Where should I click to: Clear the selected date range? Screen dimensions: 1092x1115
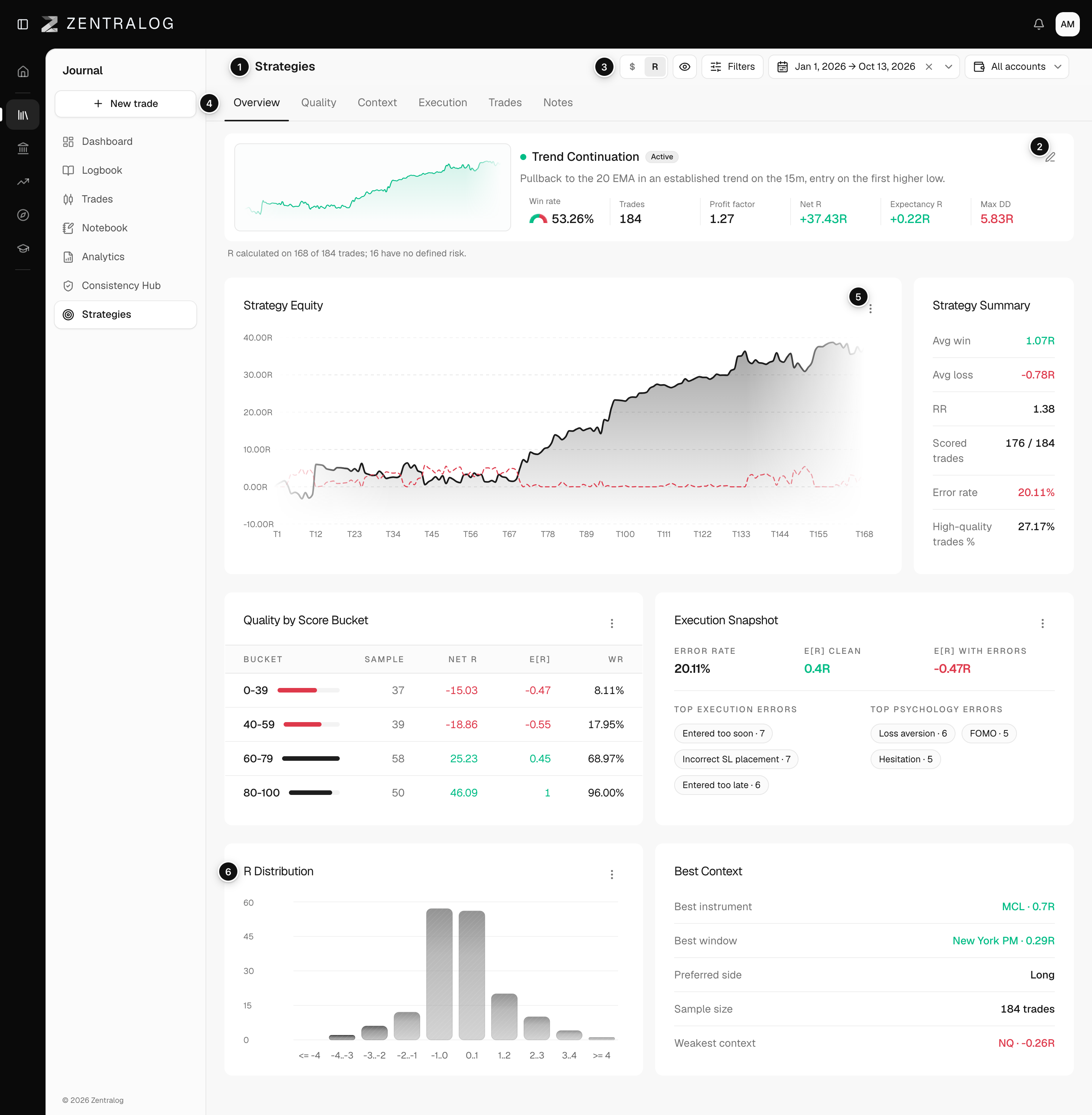point(929,67)
